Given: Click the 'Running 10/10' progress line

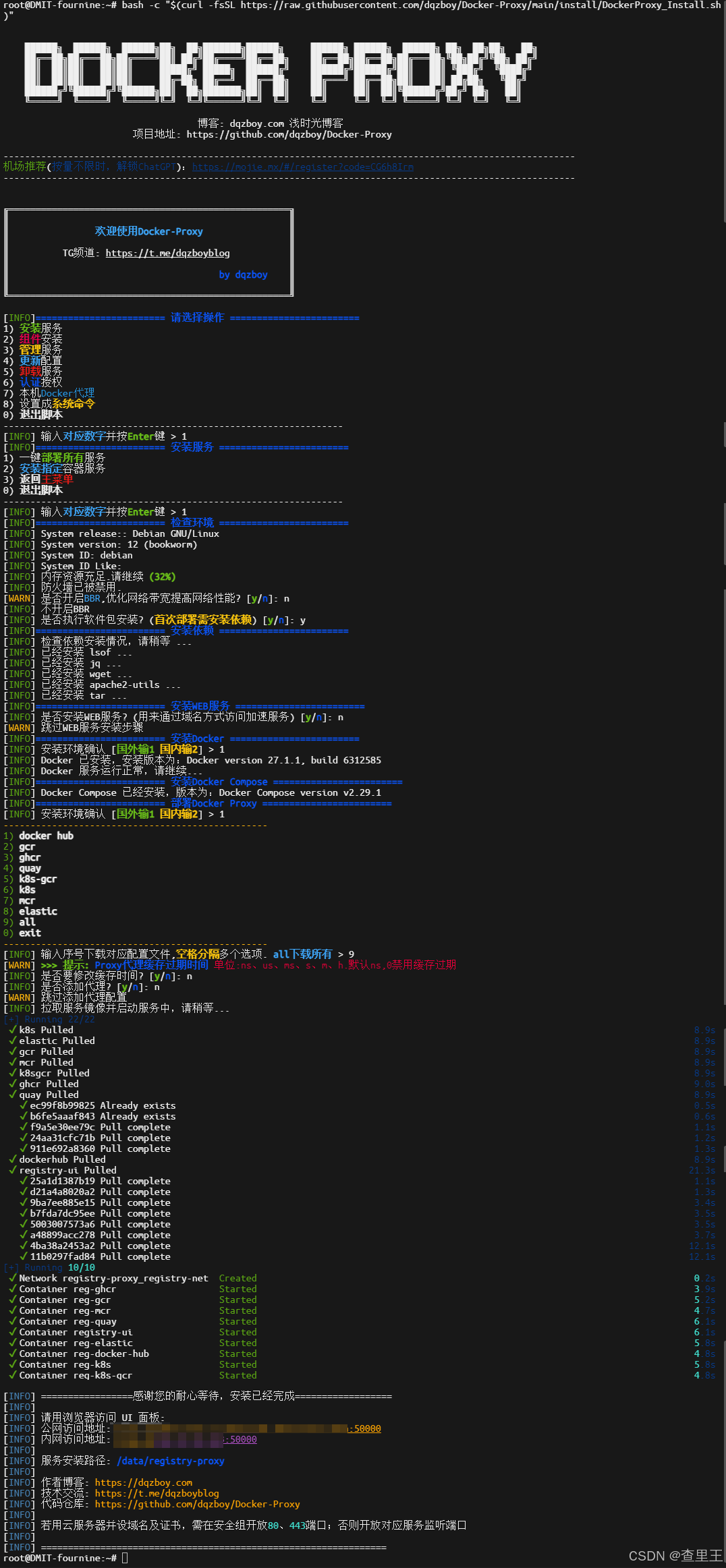Looking at the screenshot, I should pos(49,1267).
